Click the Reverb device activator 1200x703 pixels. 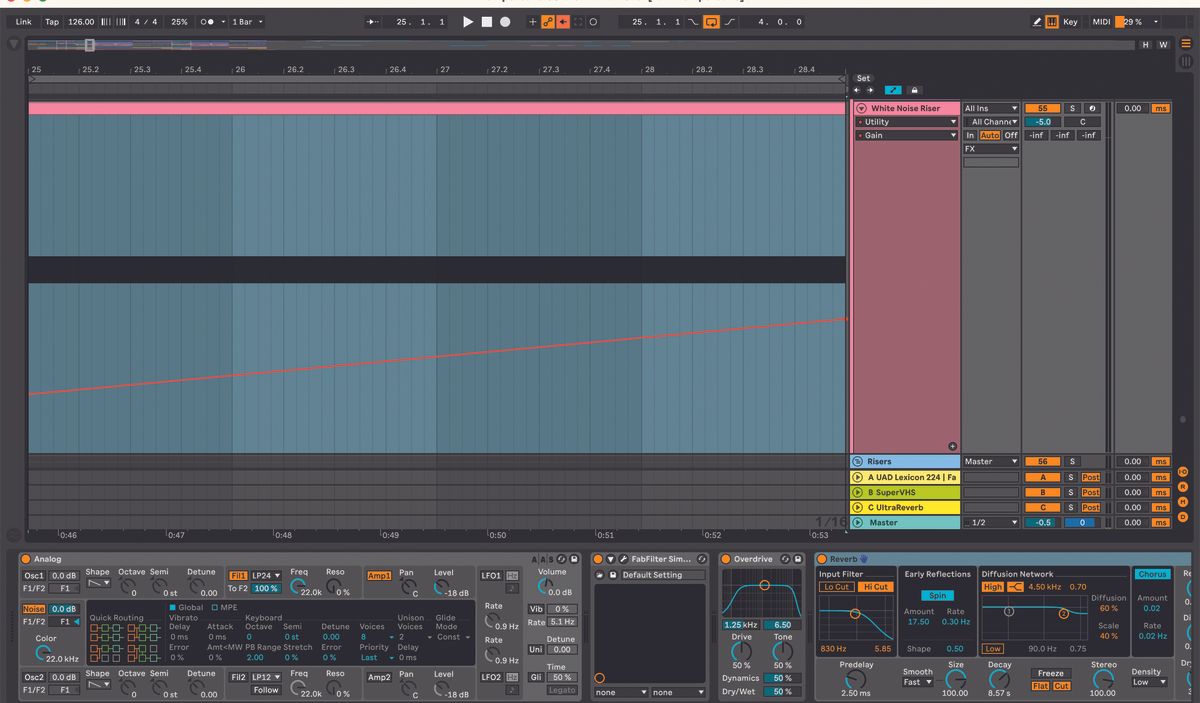(x=822, y=559)
